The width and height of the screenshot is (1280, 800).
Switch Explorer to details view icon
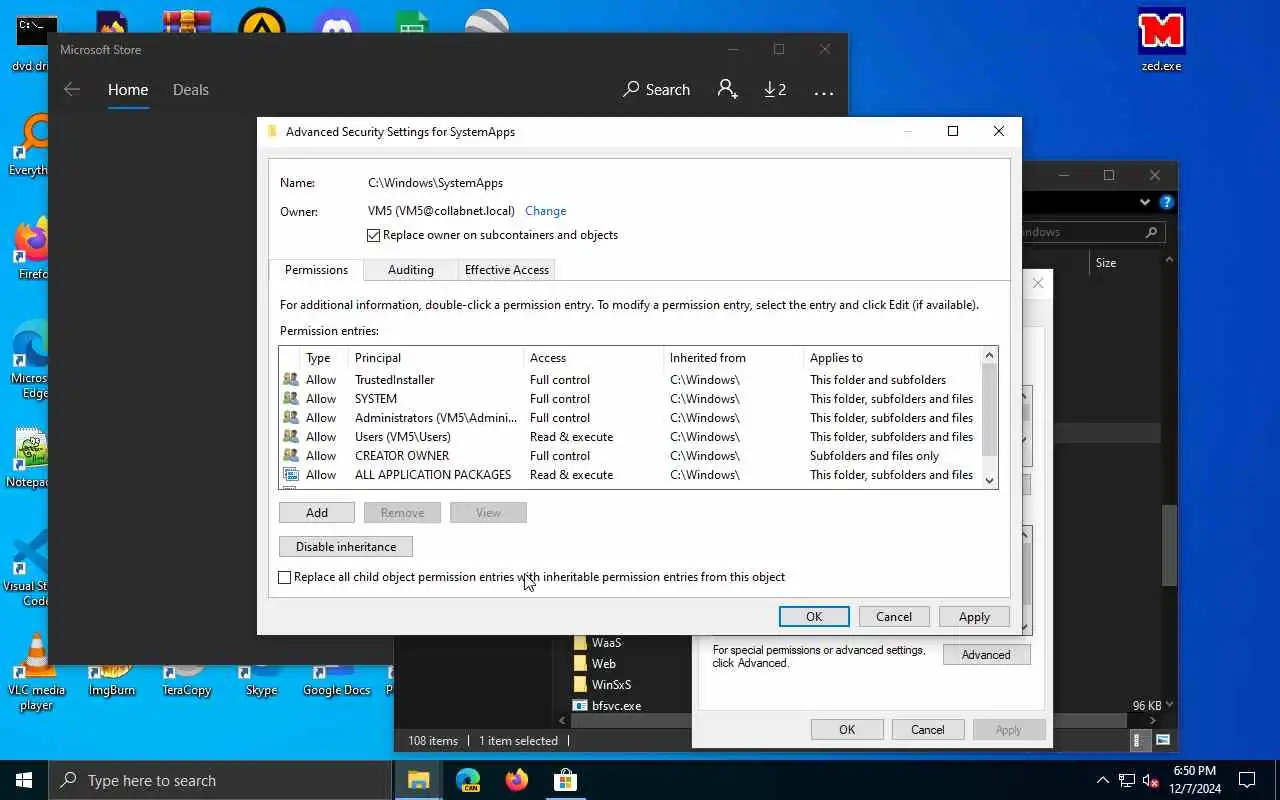1137,741
